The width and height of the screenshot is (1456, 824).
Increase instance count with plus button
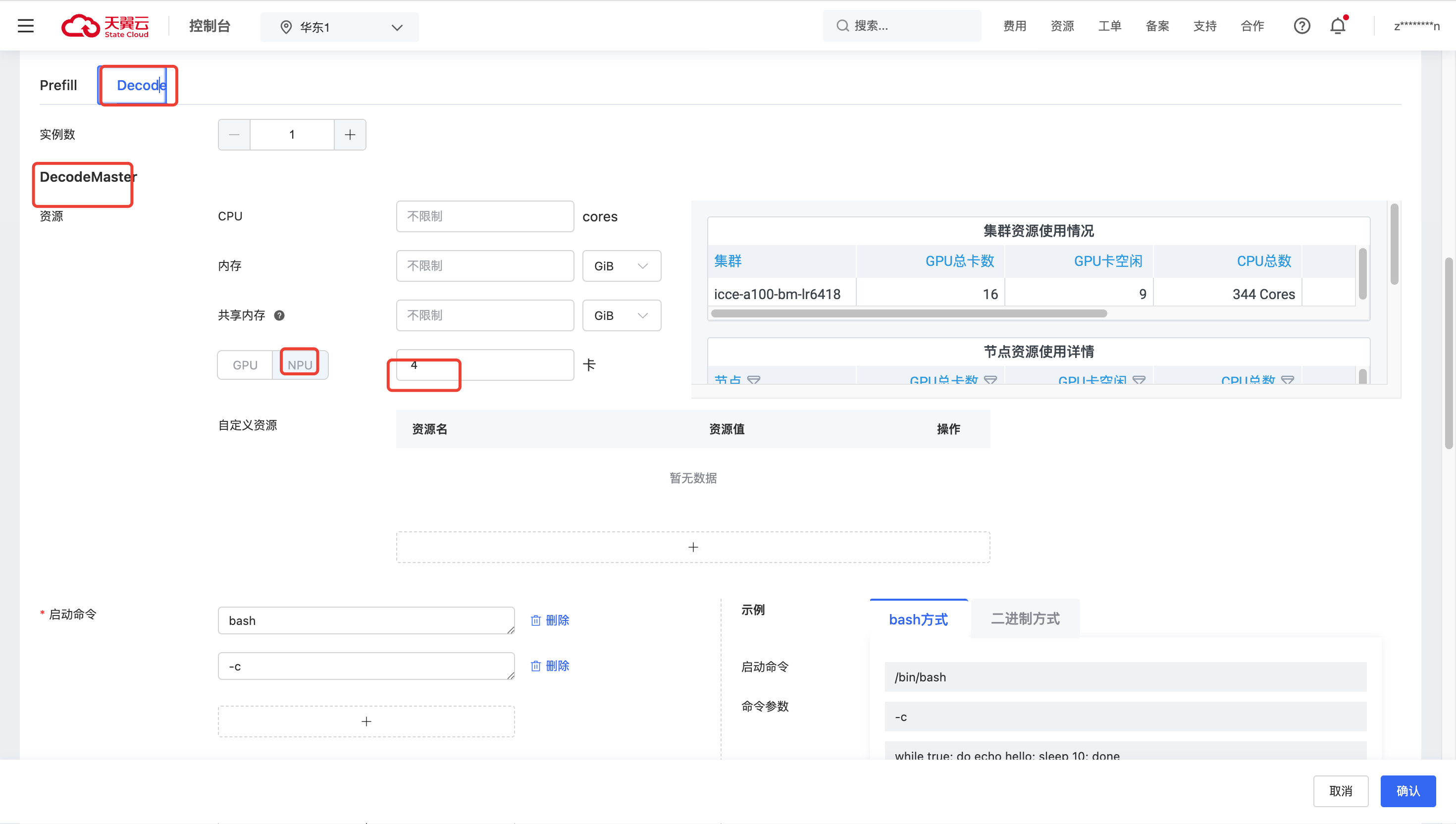(350, 135)
